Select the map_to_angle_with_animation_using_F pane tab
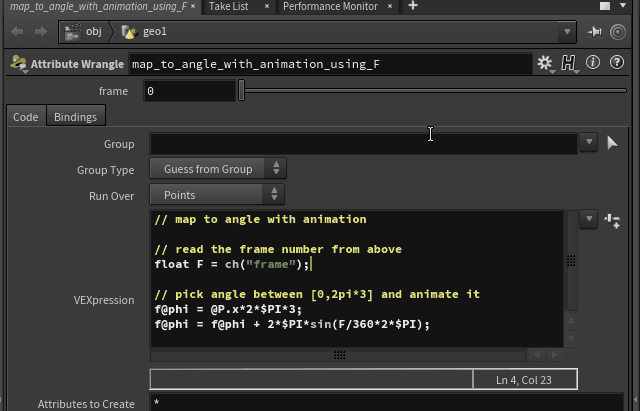 click(98, 6)
